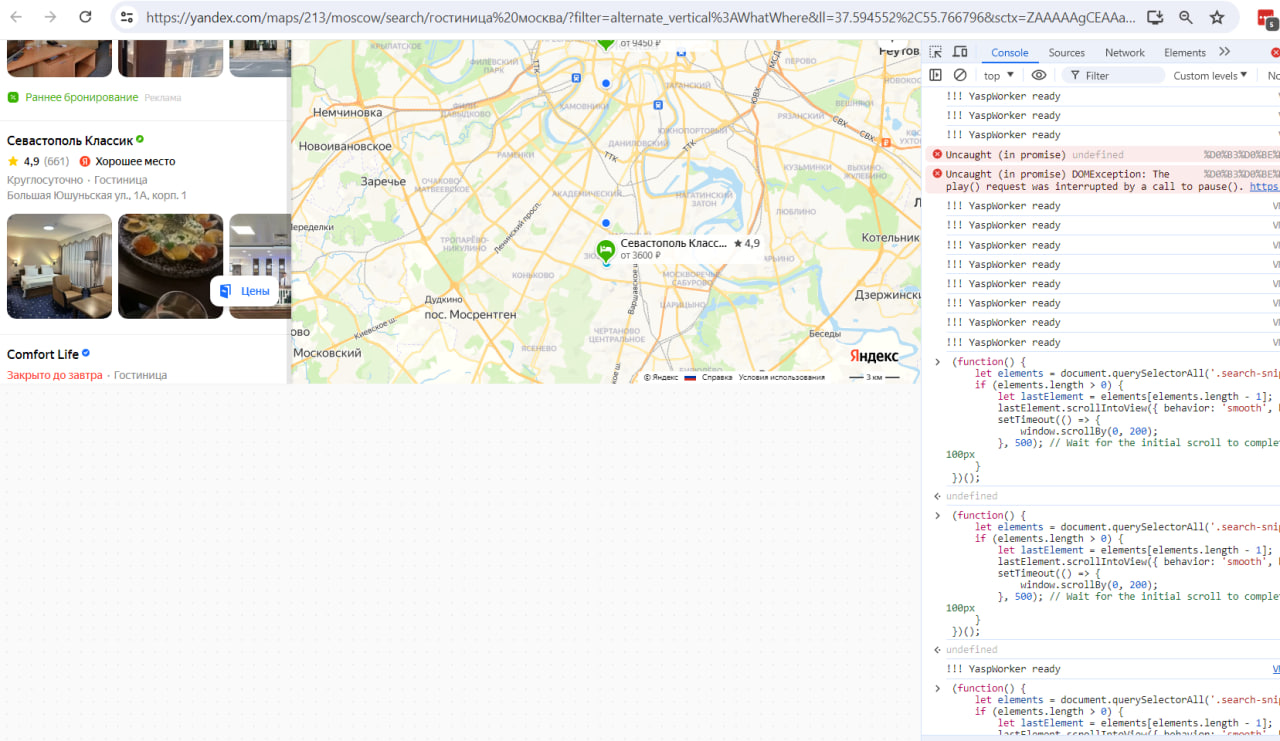Reload the page with the refresh icon
This screenshot has height=741, width=1280.
(x=84, y=16)
